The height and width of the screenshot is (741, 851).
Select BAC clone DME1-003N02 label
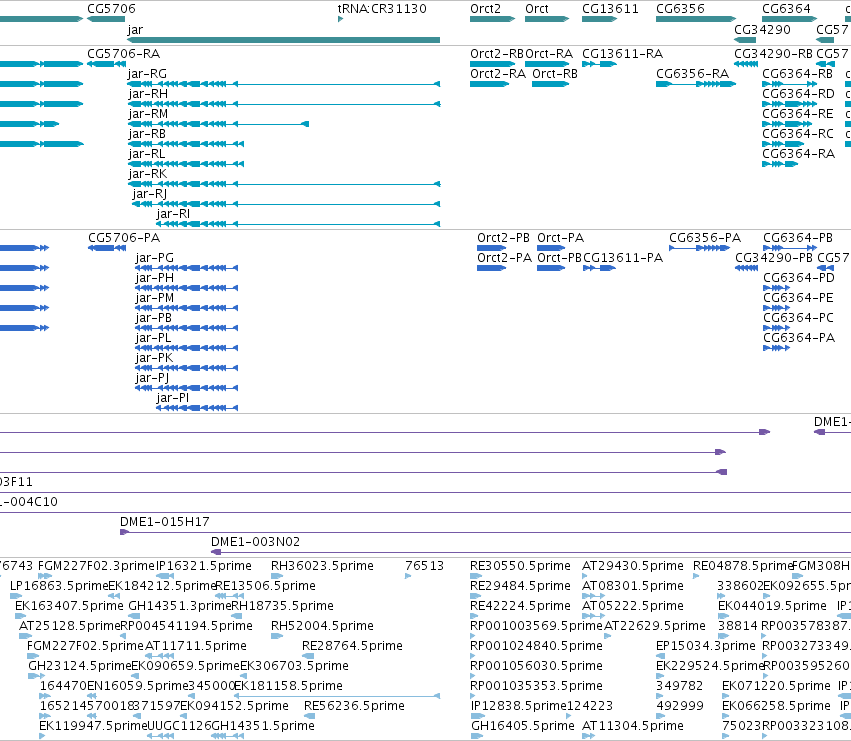click(255, 542)
